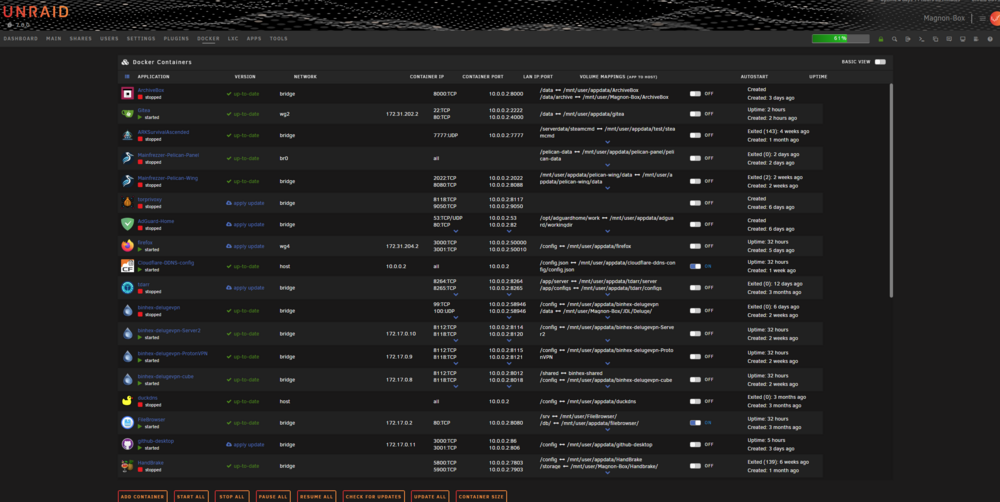Toggle autostart for duckdns
The image size is (1000, 502).
click(x=695, y=402)
